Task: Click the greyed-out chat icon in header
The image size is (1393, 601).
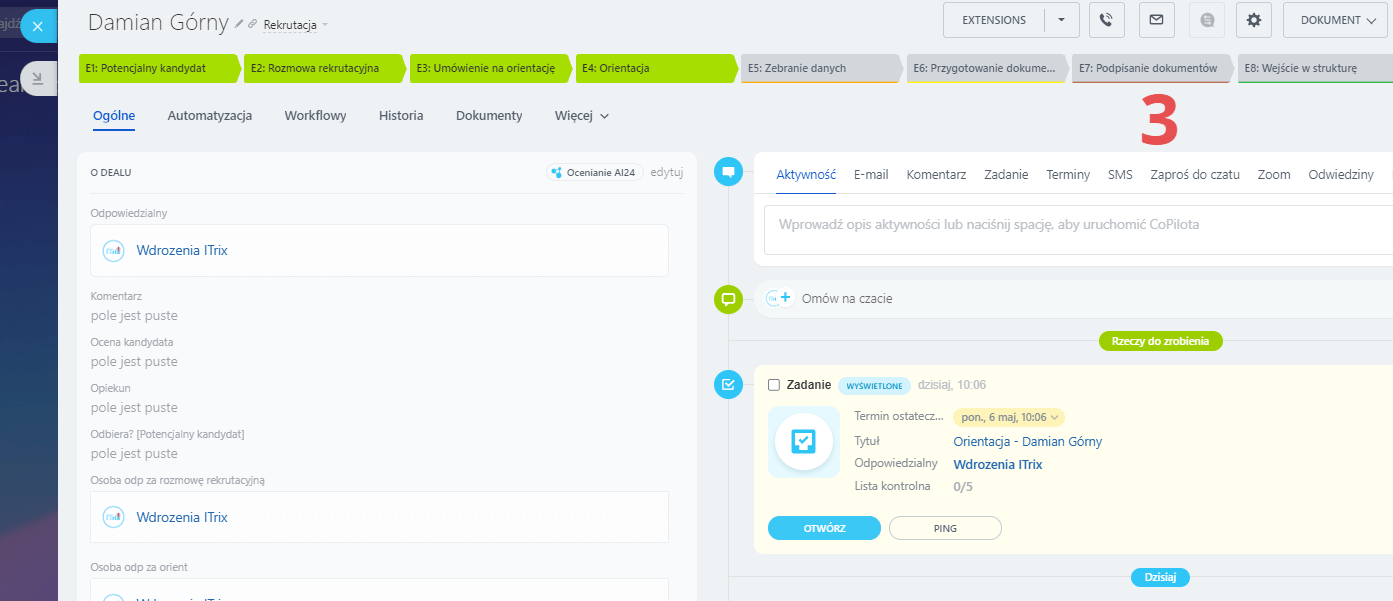Action: (x=1205, y=20)
